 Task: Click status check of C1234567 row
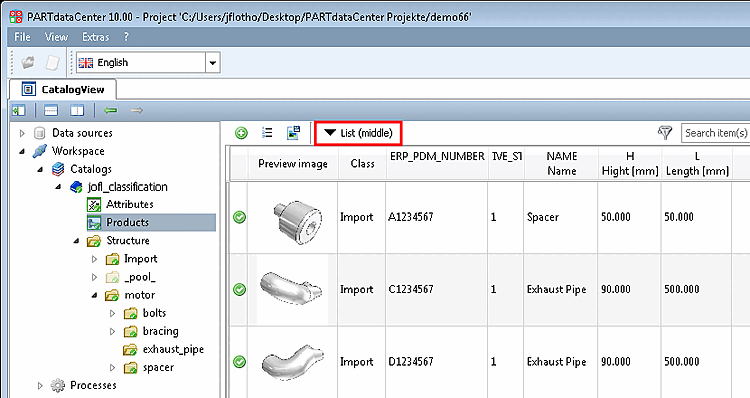(x=239, y=289)
